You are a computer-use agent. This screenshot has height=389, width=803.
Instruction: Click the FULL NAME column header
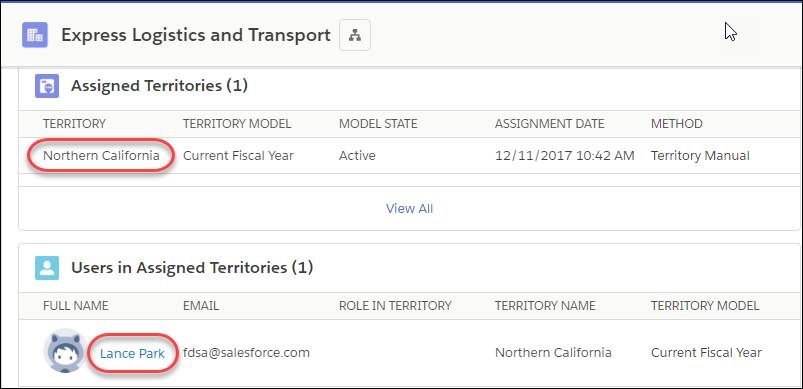76,306
